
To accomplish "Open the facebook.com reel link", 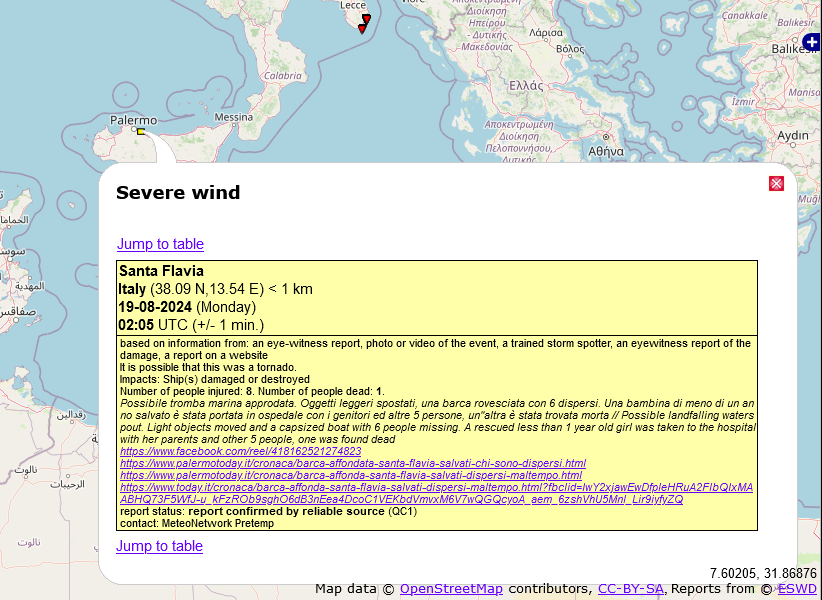I will tap(241, 451).
